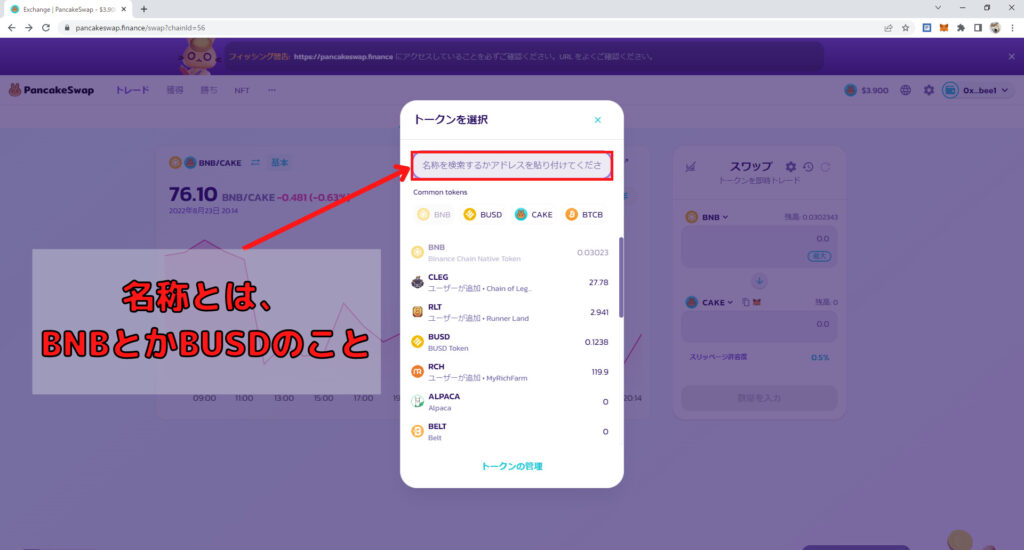Click the CLEG token icon
This screenshot has height=550, width=1024.
point(417,282)
